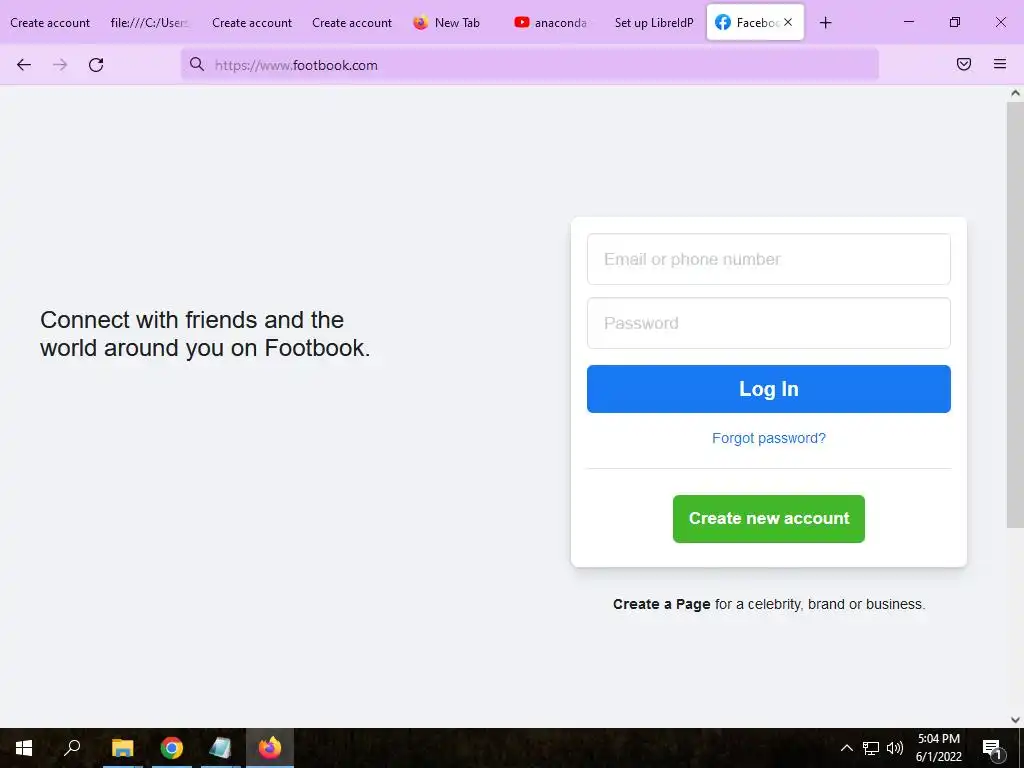This screenshot has width=1024, height=768.
Task: Open the Firefox hamburger menu
Action: click(1000, 64)
